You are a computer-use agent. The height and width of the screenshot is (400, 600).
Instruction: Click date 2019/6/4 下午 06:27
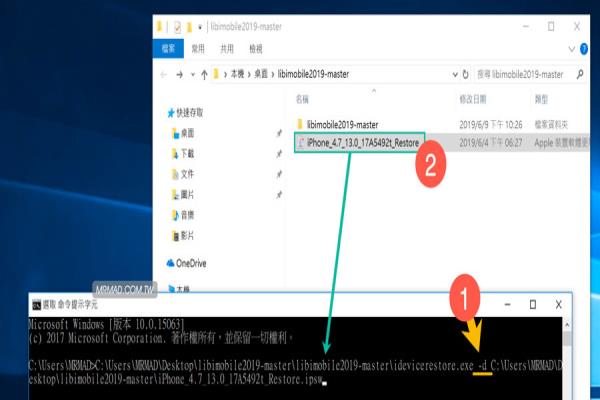pyautogui.click(x=491, y=143)
